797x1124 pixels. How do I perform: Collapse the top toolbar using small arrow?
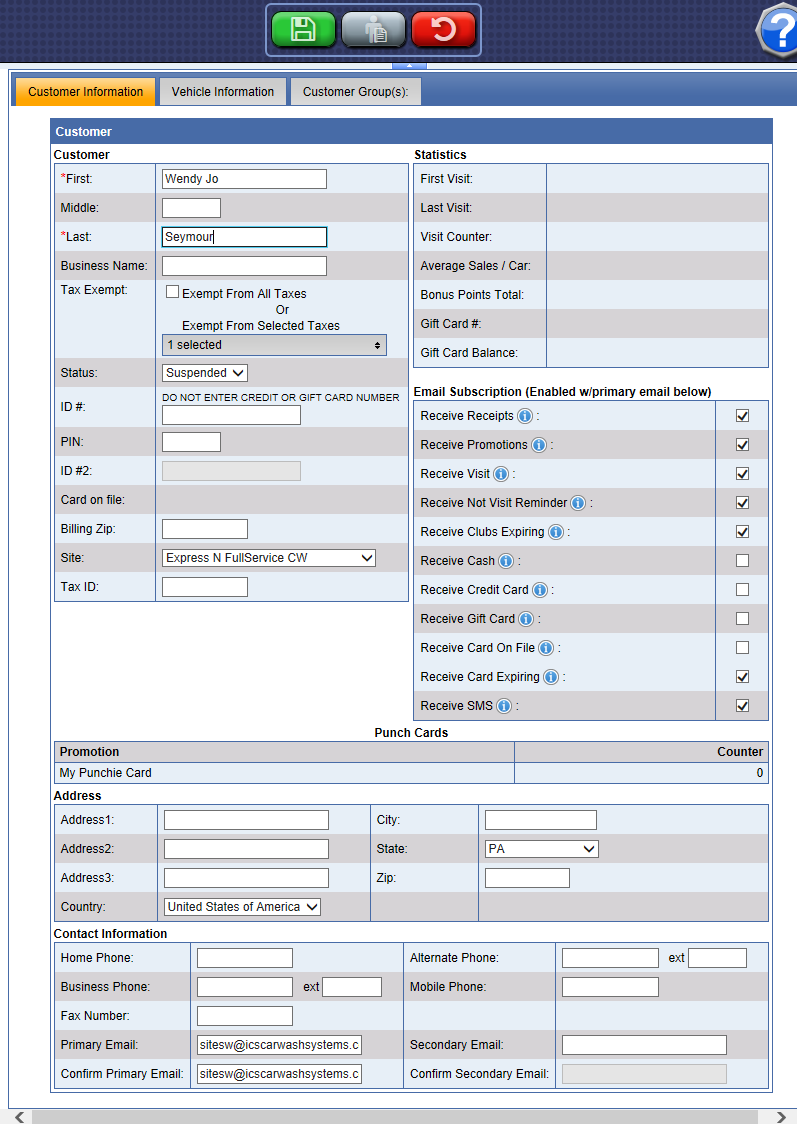(408, 66)
